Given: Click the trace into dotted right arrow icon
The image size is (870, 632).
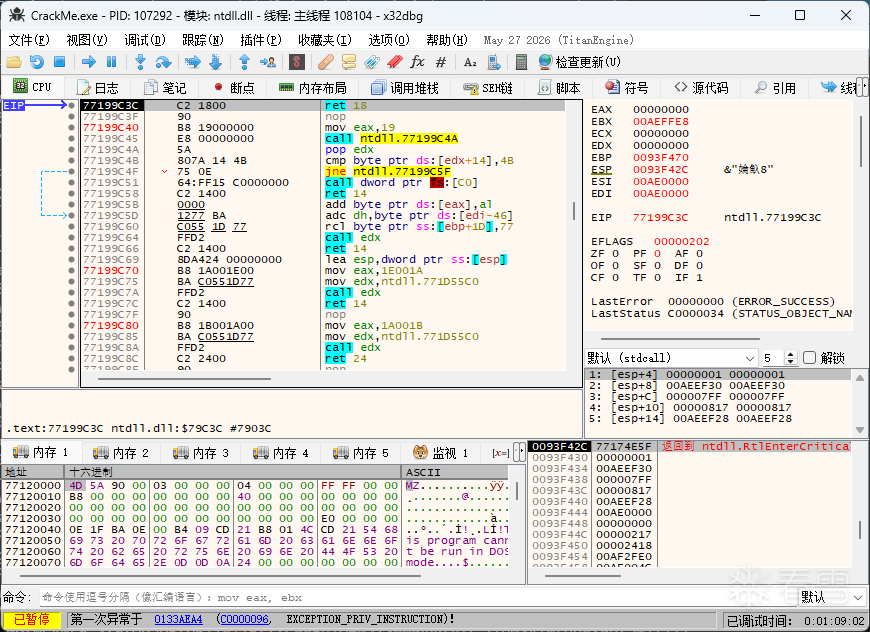Looking at the screenshot, I should pos(193,62).
